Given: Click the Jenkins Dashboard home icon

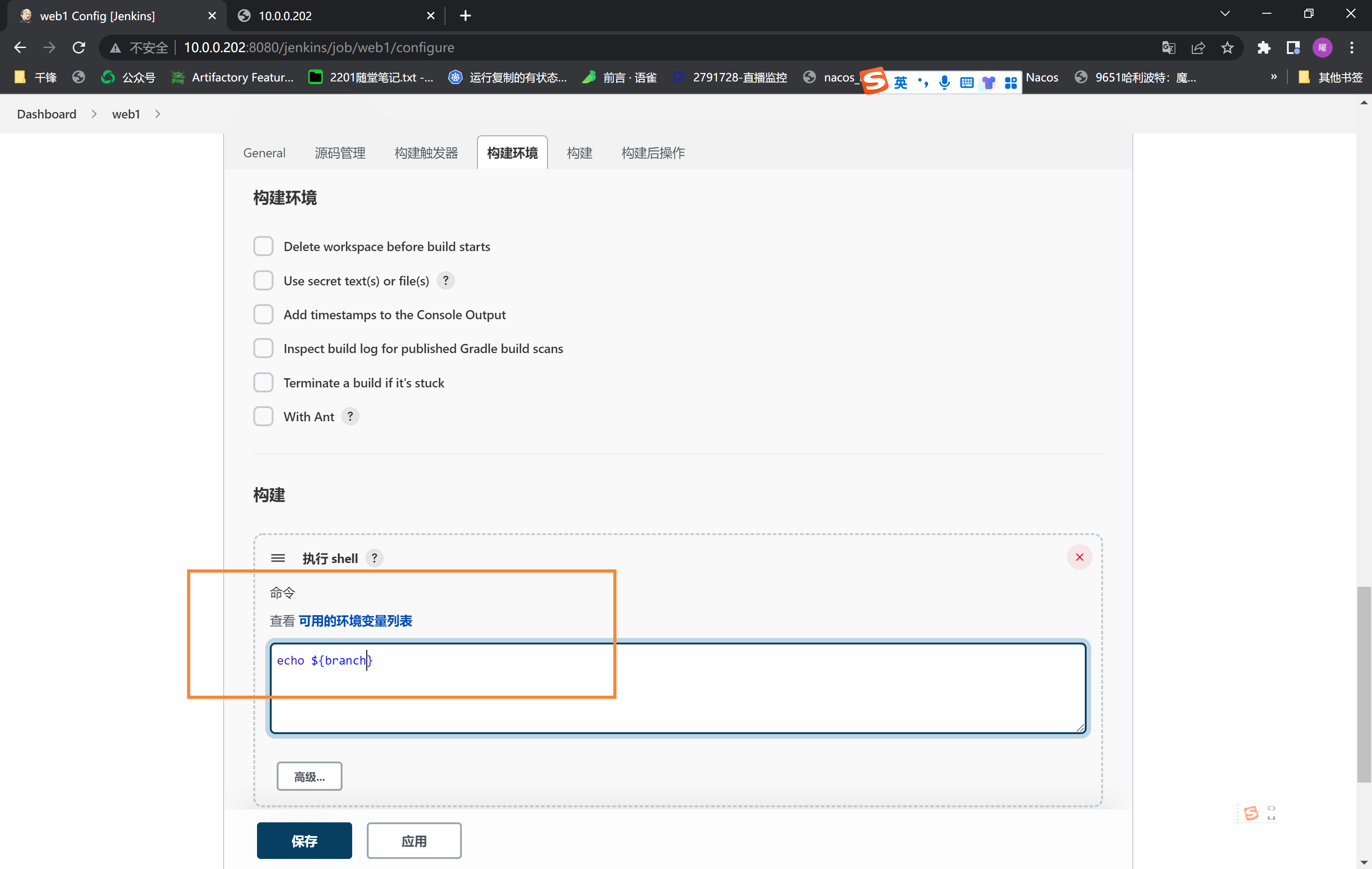Looking at the screenshot, I should [46, 113].
